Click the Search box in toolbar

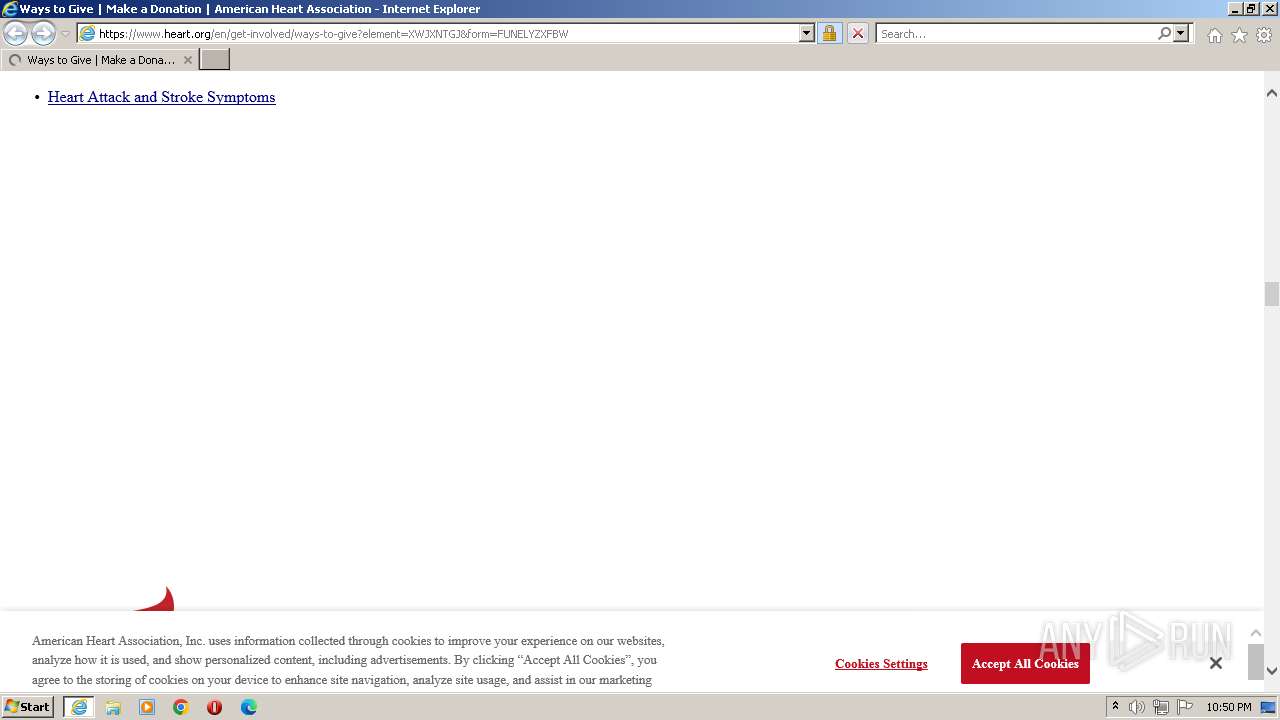coord(1015,33)
